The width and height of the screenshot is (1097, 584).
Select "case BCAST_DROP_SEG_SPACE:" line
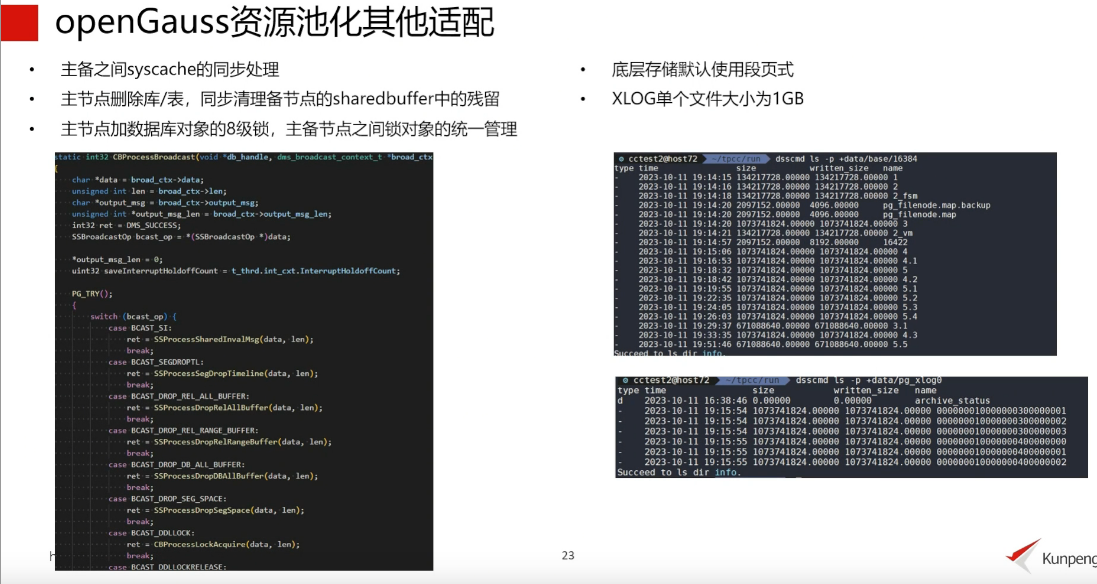(x=167, y=499)
